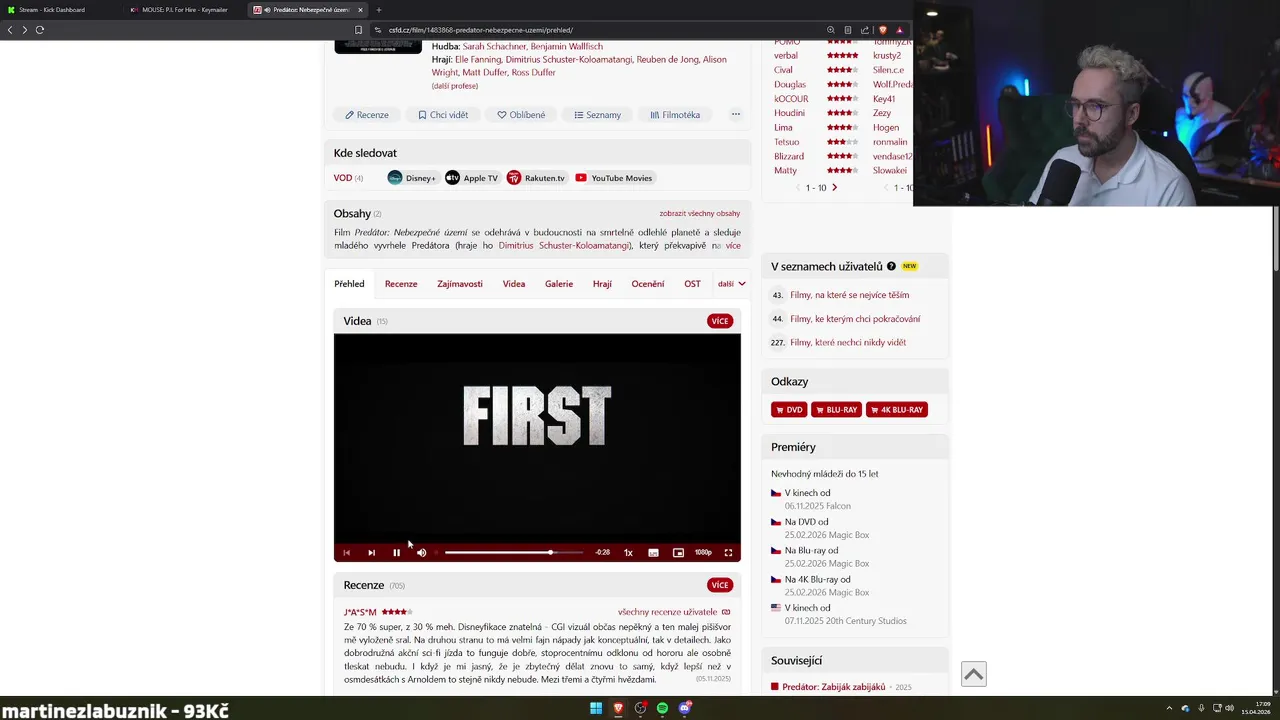This screenshot has width=1280, height=720.
Task: Open list Filmy, na které se nejvíce těším
Action: (x=849, y=295)
